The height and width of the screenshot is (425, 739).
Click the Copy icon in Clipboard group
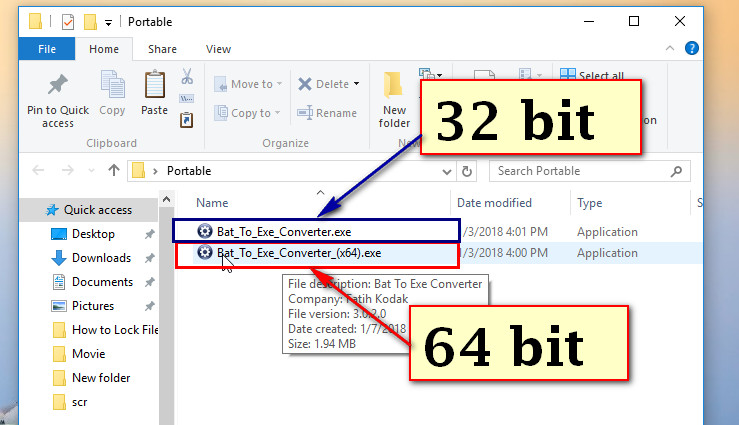pyautogui.click(x=112, y=84)
